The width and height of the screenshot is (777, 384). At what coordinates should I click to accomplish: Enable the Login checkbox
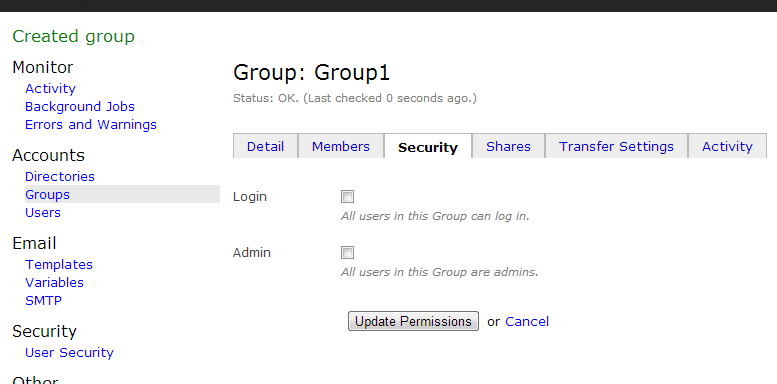(x=347, y=197)
